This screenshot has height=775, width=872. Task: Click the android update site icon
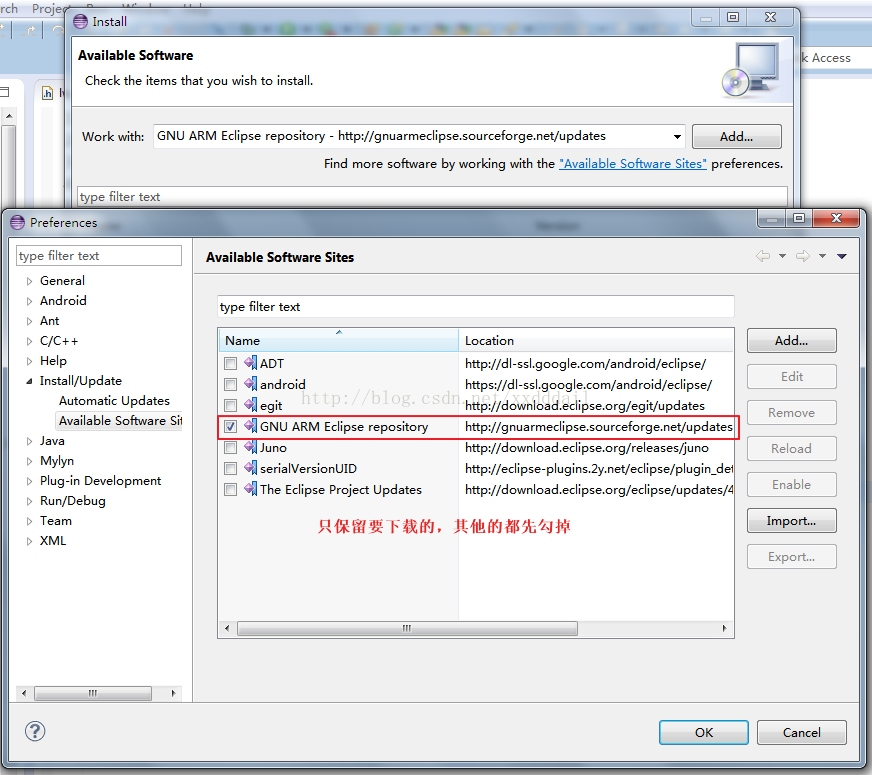250,384
